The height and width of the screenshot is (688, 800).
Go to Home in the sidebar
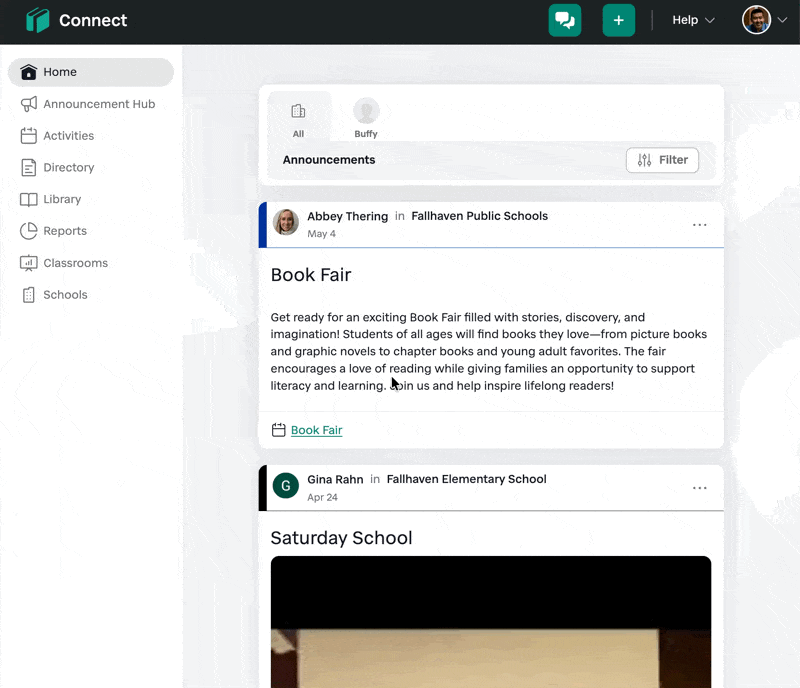pyautogui.click(x=91, y=72)
